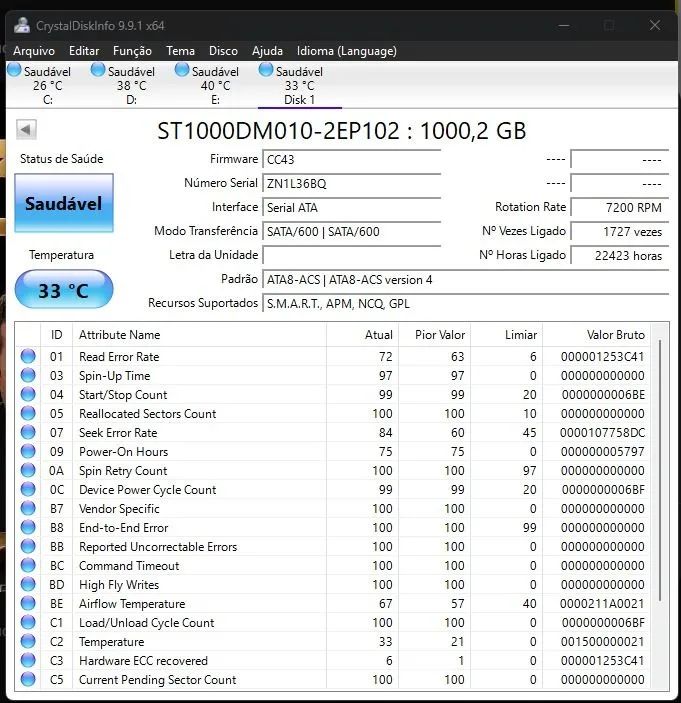
Task: Select the Disk 1 tab
Action: [299, 85]
